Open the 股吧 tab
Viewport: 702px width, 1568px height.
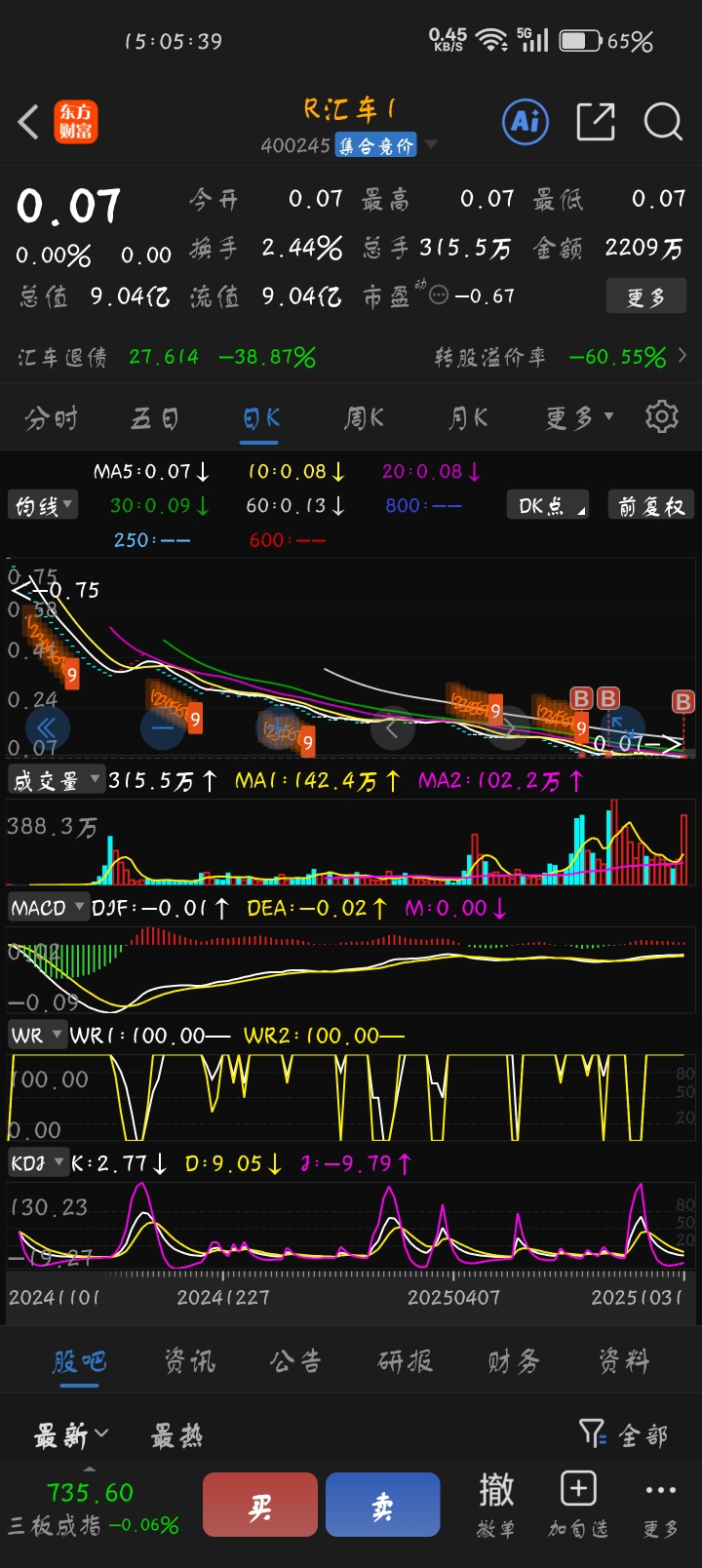(79, 1360)
